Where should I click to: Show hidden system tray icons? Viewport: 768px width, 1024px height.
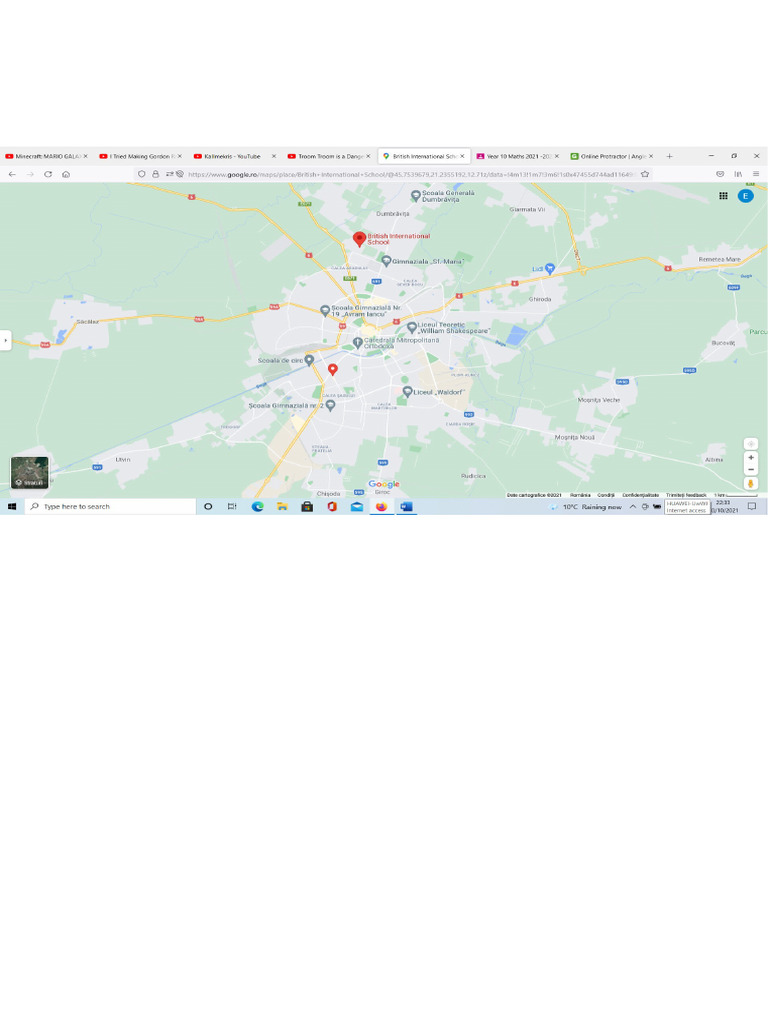[632, 507]
